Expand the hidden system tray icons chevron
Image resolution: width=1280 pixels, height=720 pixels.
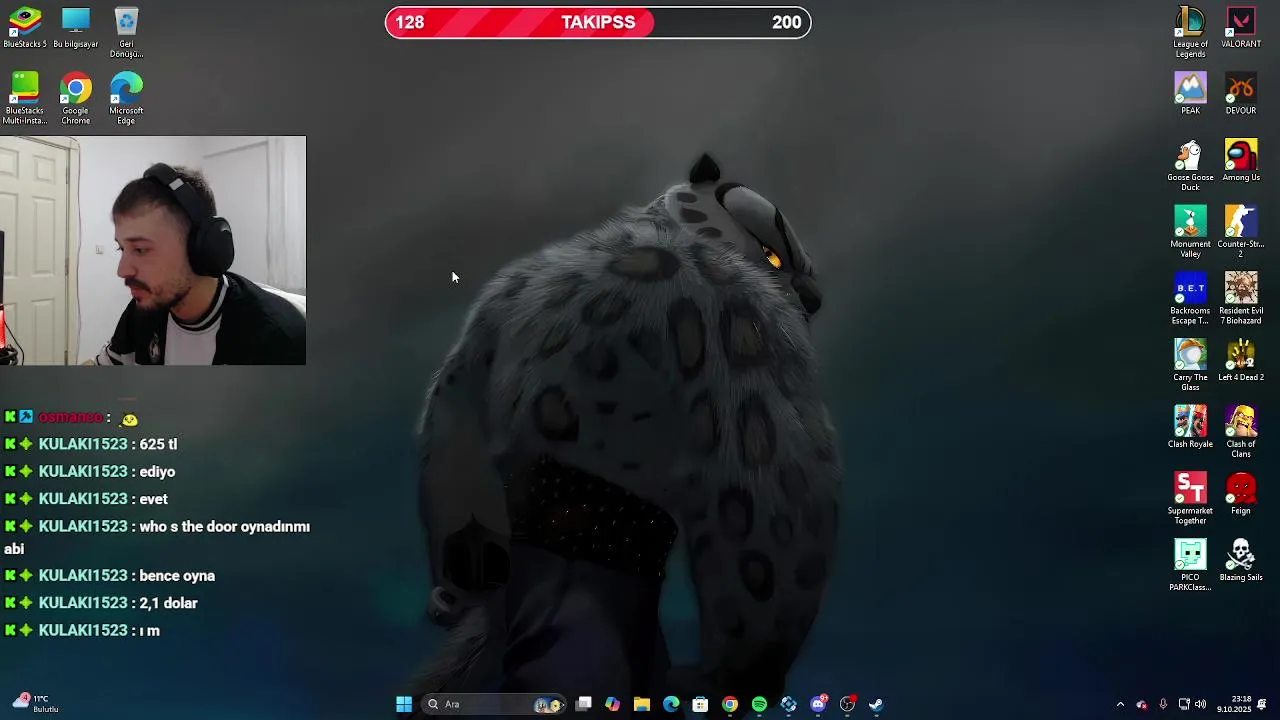point(1120,704)
